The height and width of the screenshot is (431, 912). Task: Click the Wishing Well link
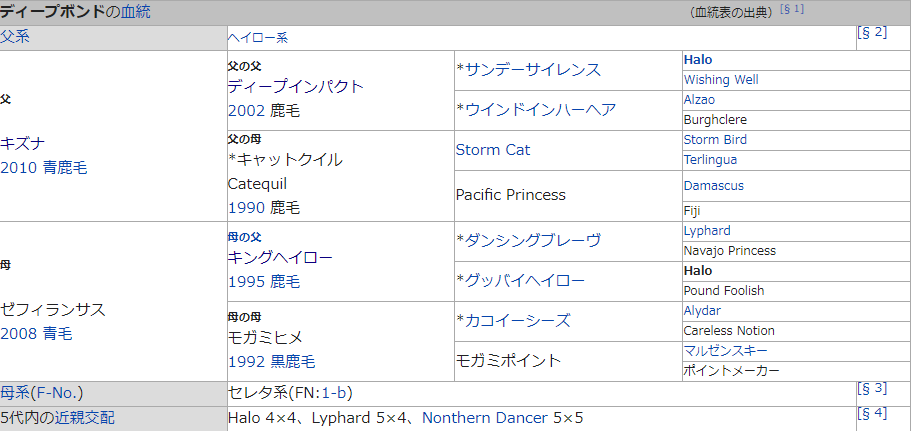tap(721, 79)
